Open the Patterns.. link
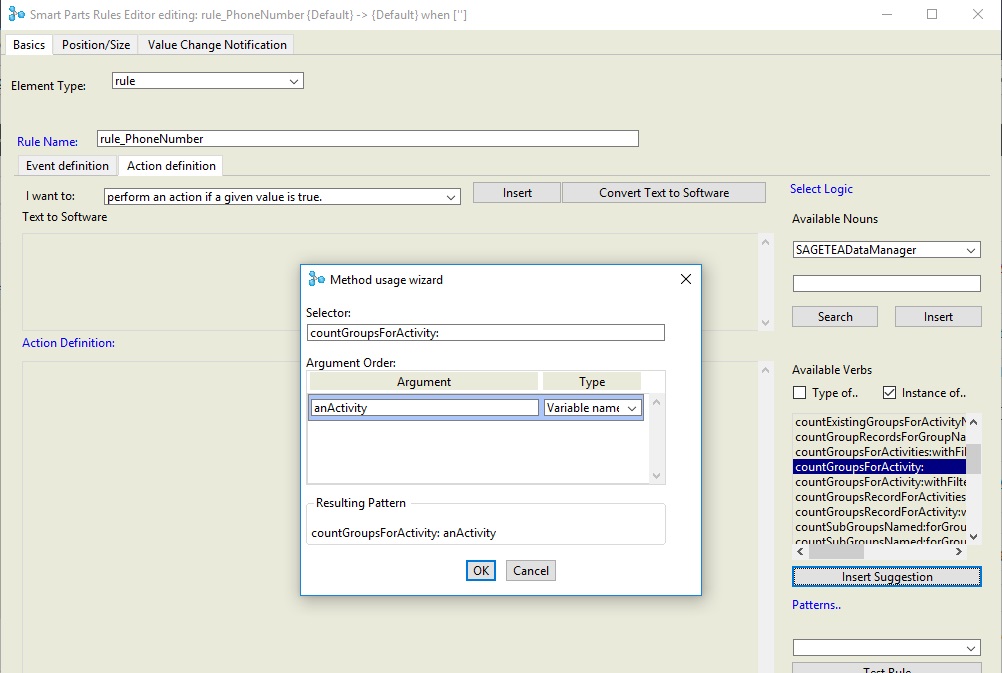Image resolution: width=1002 pixels, height=673 pixels. 816,605
